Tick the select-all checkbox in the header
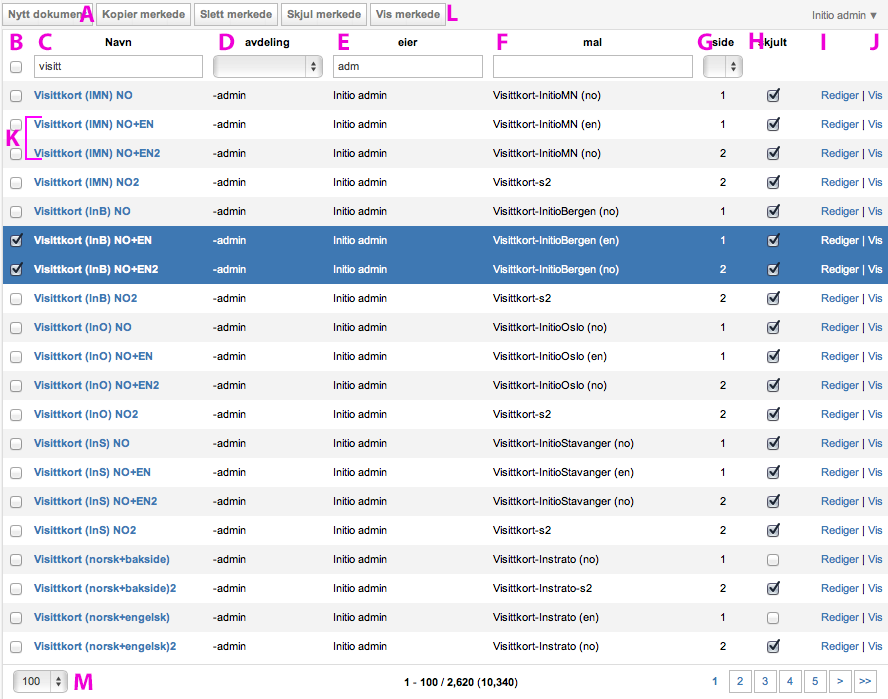Image resolution: width=888 pixels, height=699 pixels. 16,67
